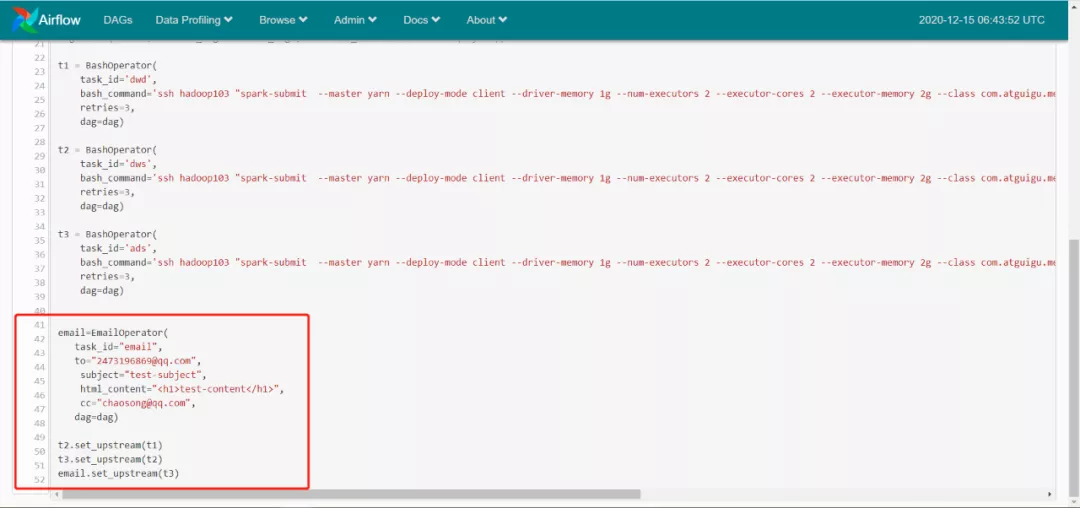1080x508 pixels.
Task: Click the right arrow of horizontal scrollbar
Action: (x=1050, y=494)
